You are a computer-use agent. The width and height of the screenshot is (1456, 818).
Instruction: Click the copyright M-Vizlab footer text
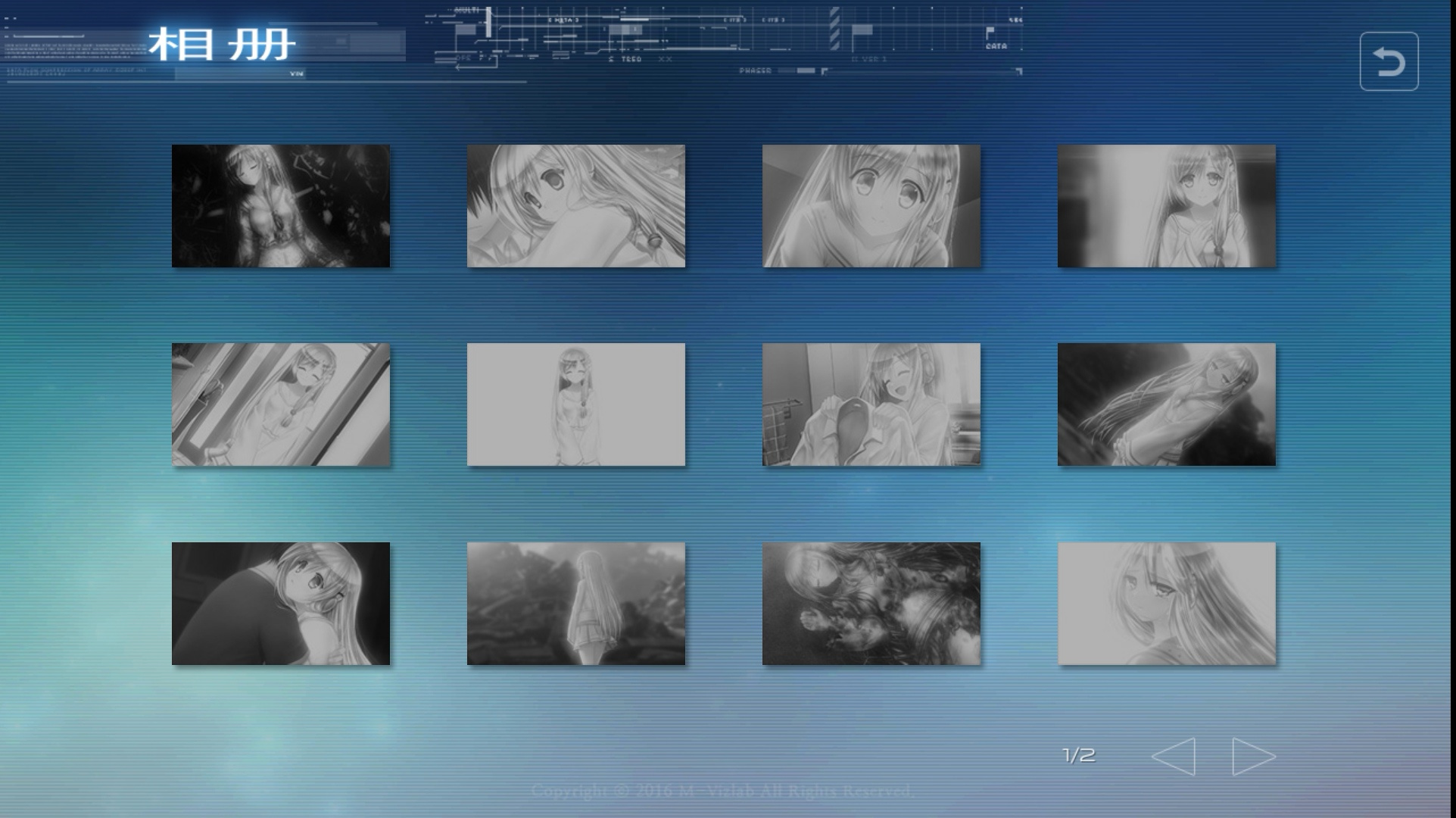coord(721,791)
